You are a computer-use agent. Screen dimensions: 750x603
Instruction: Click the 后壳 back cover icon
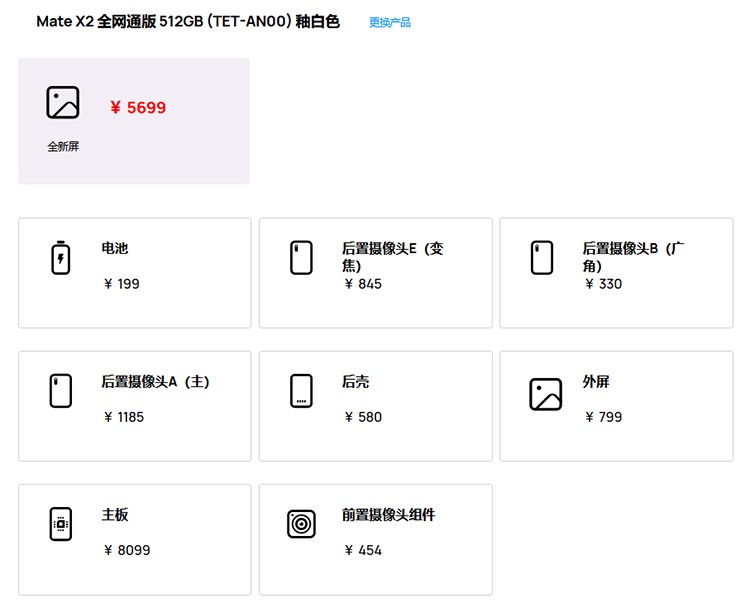click(x=301, y=391)
